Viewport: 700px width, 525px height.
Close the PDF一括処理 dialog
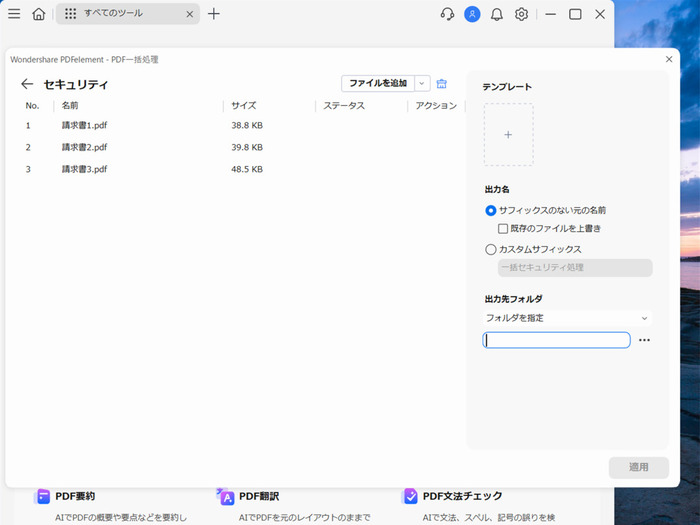click(x=669, y=59)
